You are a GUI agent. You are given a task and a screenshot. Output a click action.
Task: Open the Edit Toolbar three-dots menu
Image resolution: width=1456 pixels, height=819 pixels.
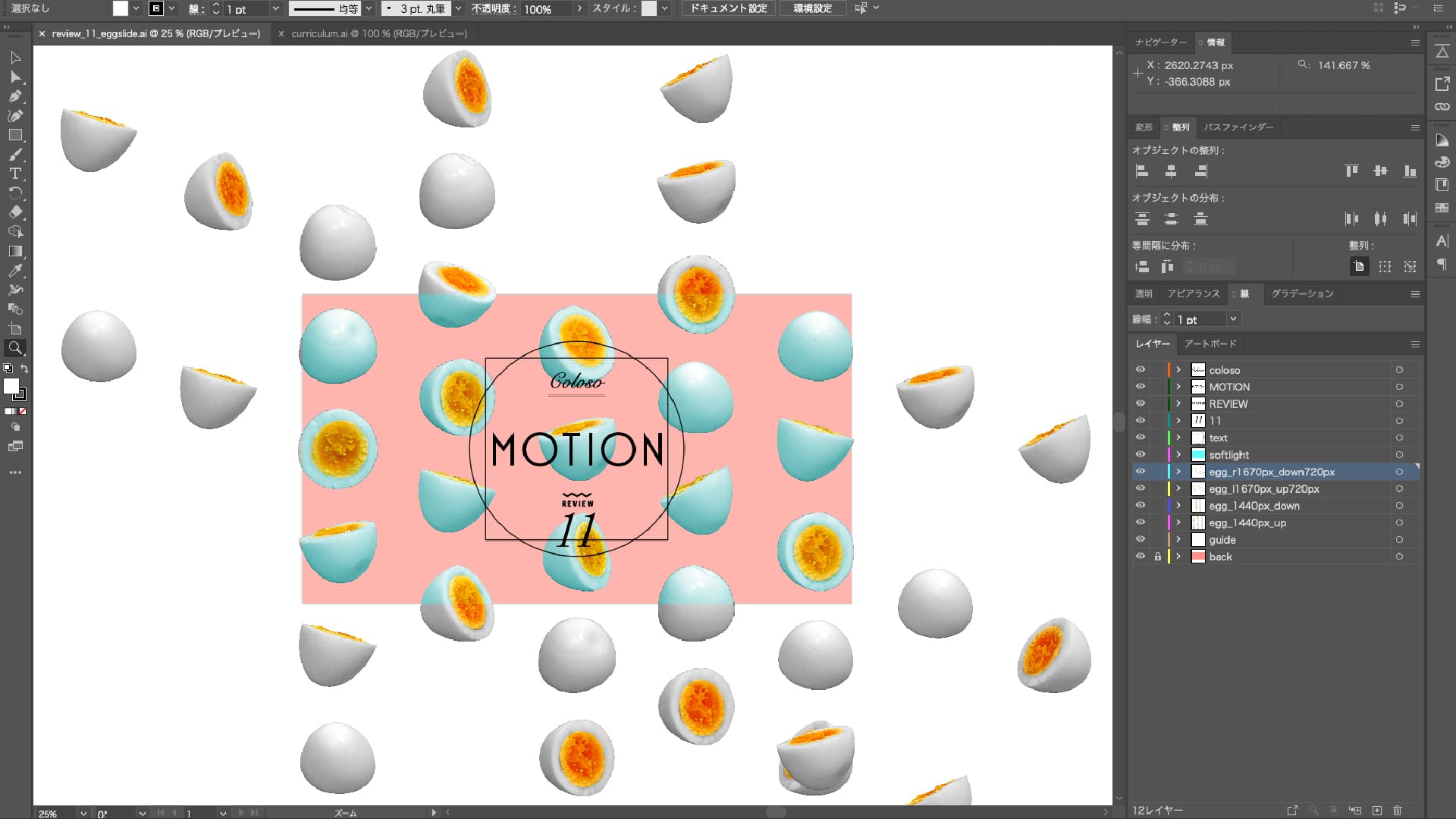click(x=15, y=472)
